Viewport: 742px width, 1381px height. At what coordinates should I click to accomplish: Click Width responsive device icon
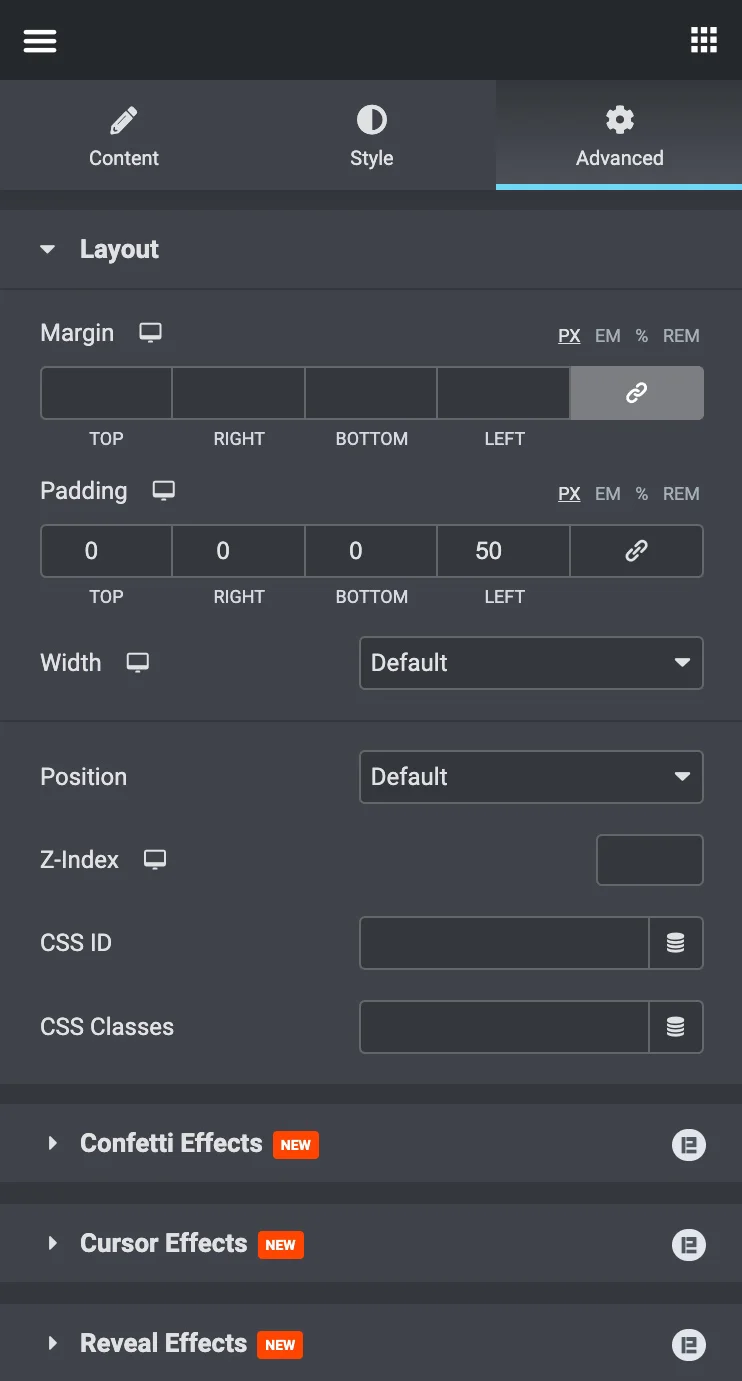point(138,663)
